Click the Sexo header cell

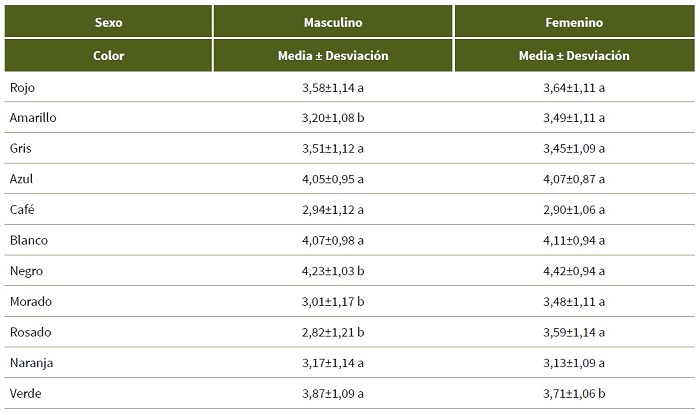pyautogui.click(x=108, y=22)
